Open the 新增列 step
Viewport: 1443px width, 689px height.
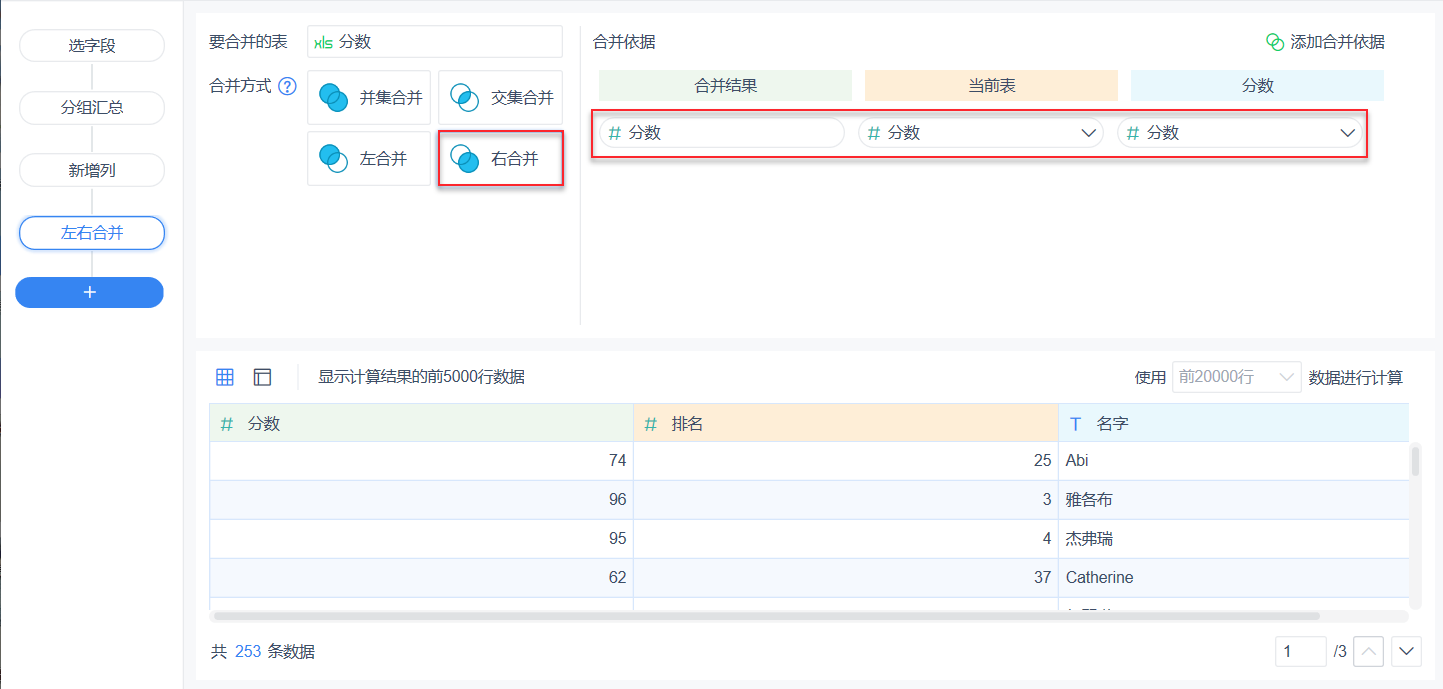point(92,171)
